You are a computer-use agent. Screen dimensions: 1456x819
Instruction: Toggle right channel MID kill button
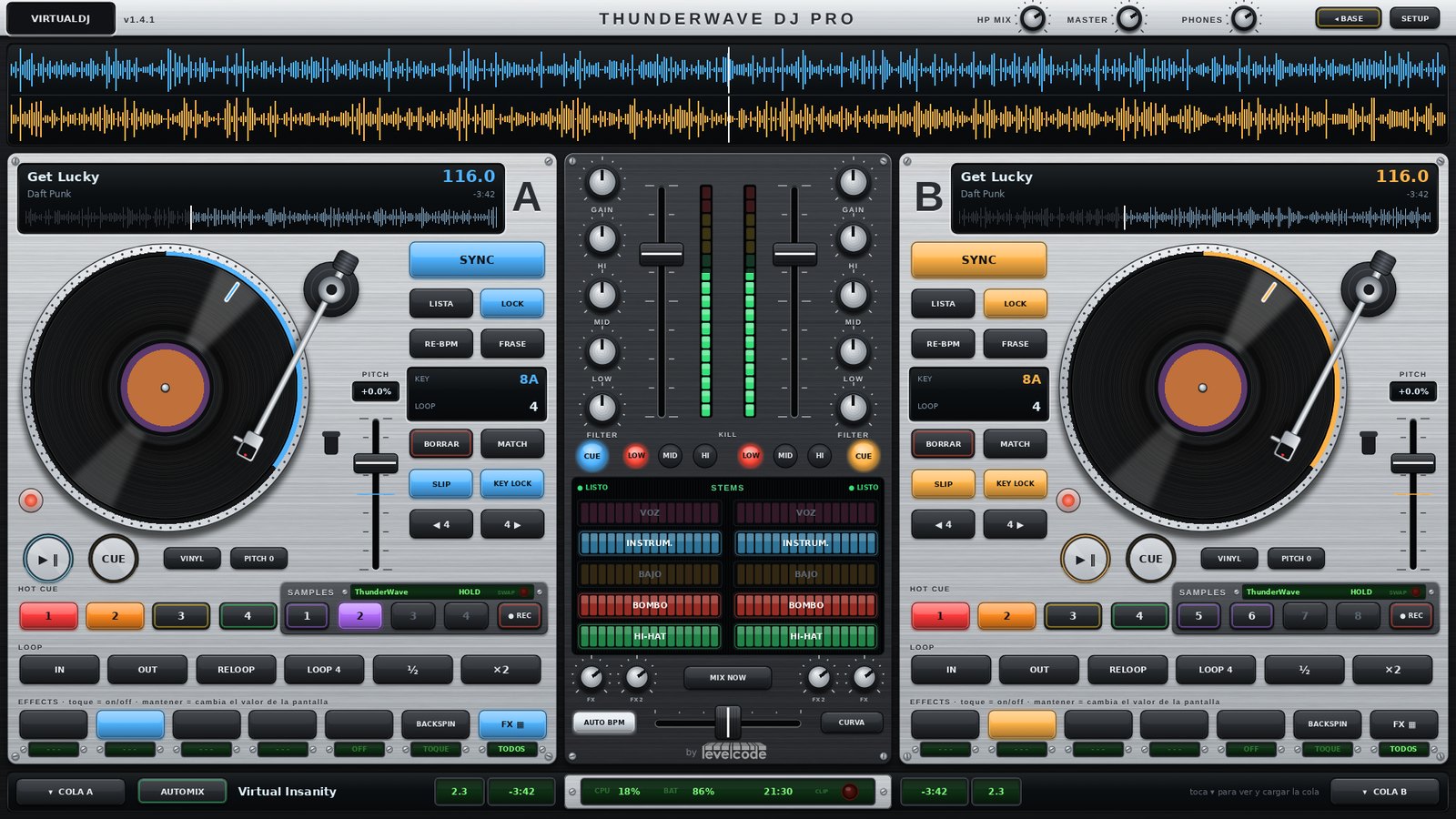(x=784, y=455)
